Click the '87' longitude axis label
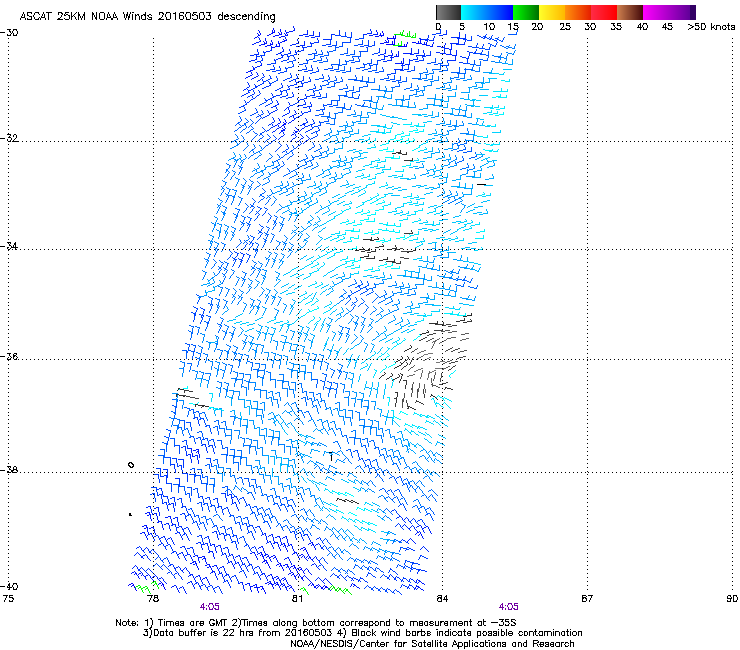740x650 pixels. pos(587,599)
